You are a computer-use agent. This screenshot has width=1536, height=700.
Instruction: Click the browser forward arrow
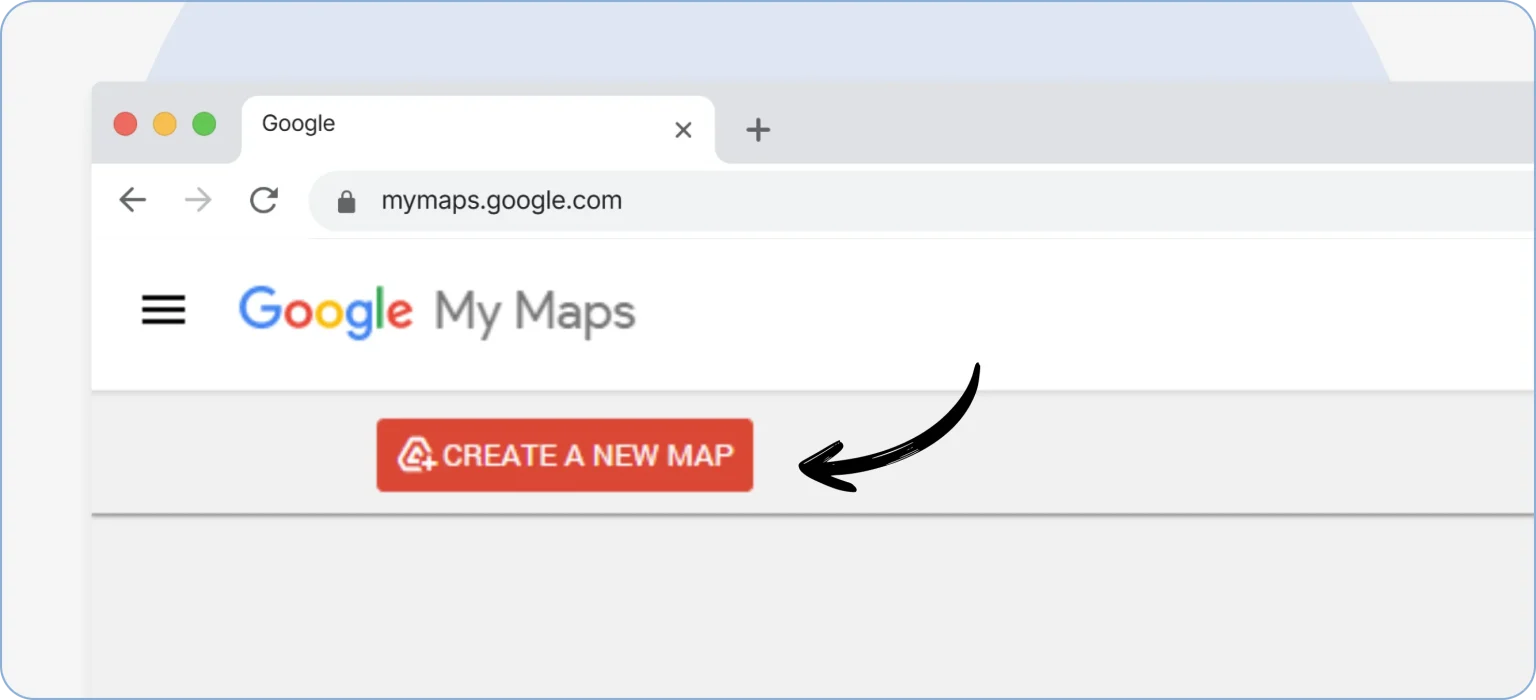click(198, 201)
